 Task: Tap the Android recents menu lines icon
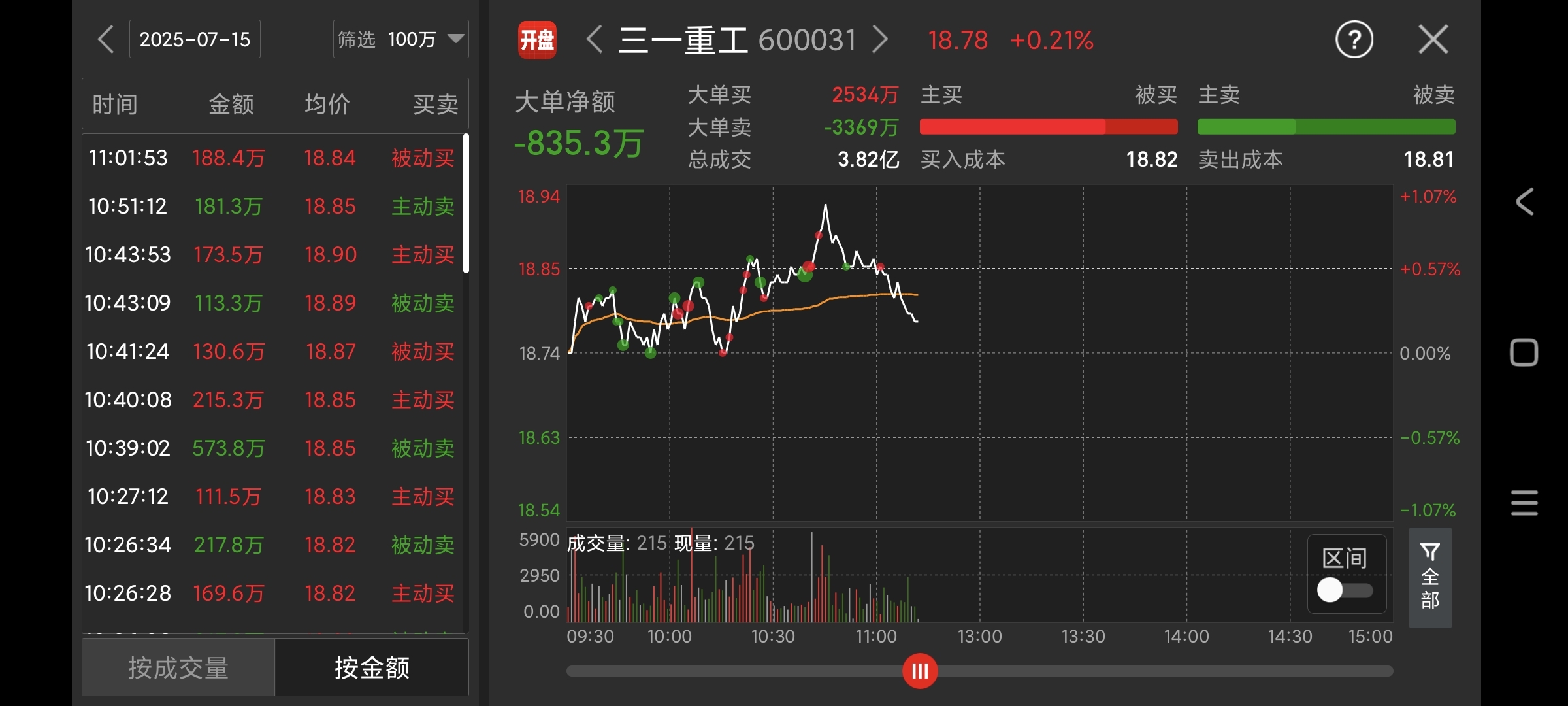(x=1524, y=503)
